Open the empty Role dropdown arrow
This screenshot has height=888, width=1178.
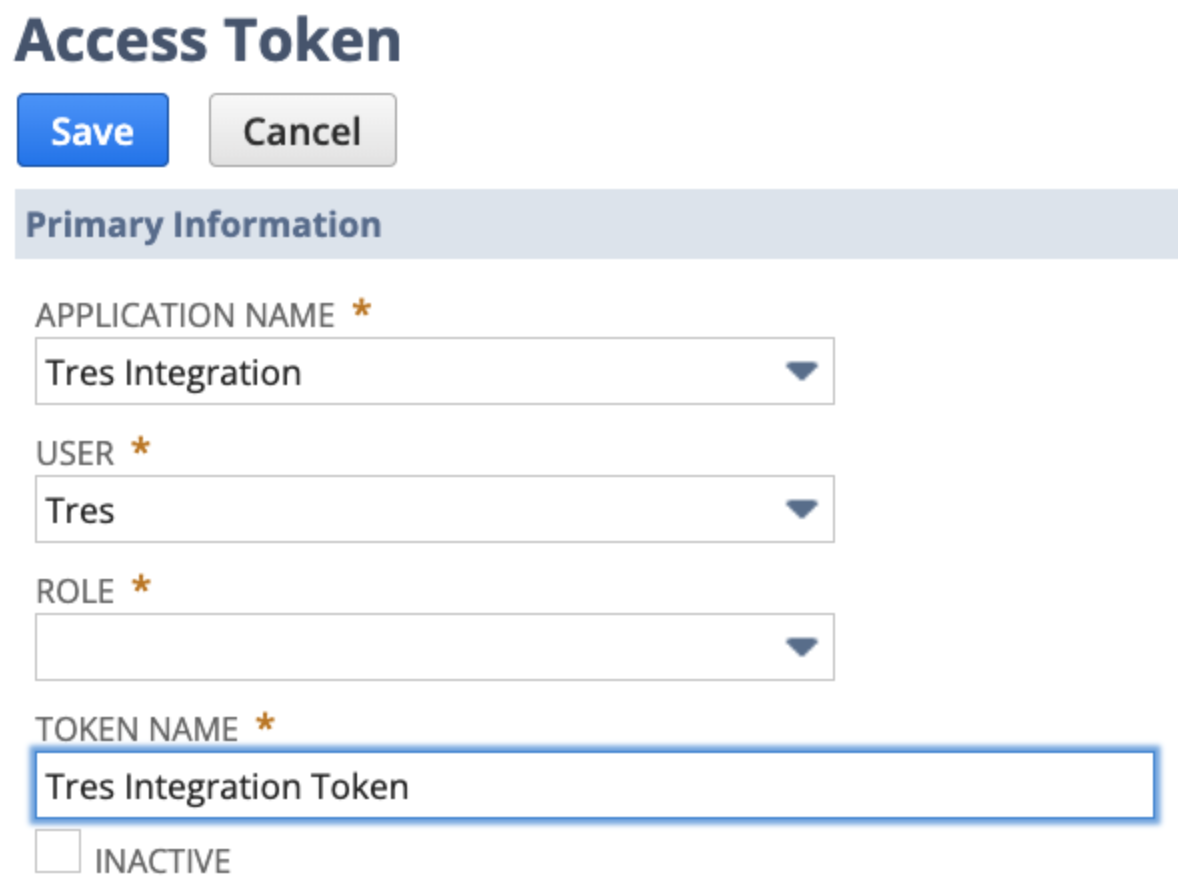tap(801, 647)
